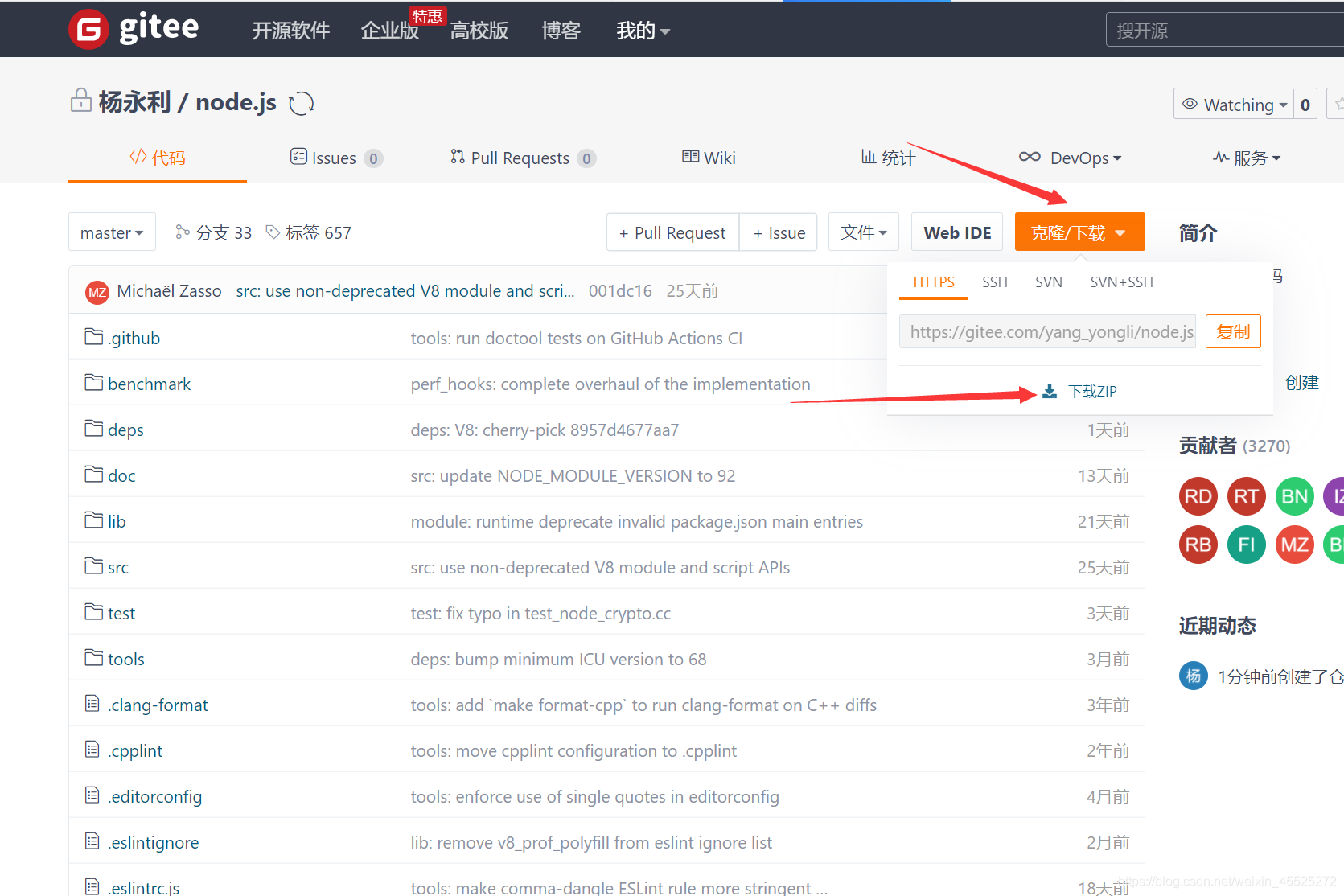This screenshot has width=1344, height=896.
Task: Click the Gitee logo icon
Action: [x=88, y=30]
